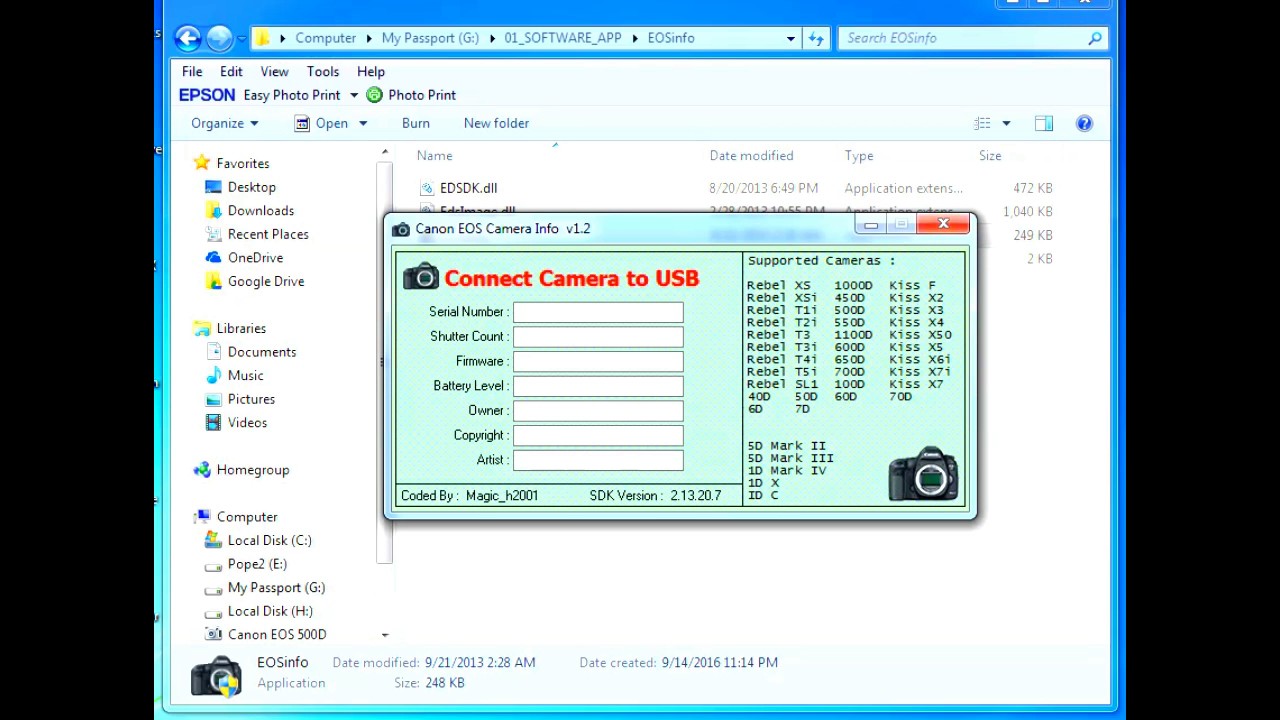Toggle the preview pane icon

point(1044,123)
